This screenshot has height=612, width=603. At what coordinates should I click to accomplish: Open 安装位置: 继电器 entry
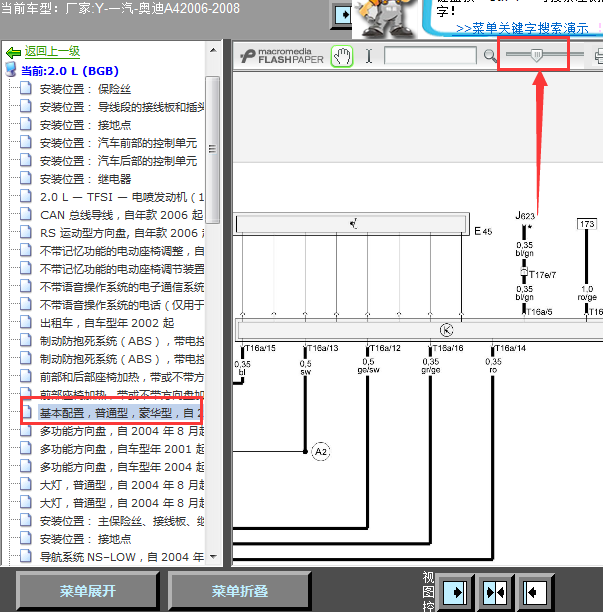pos(85,179)
